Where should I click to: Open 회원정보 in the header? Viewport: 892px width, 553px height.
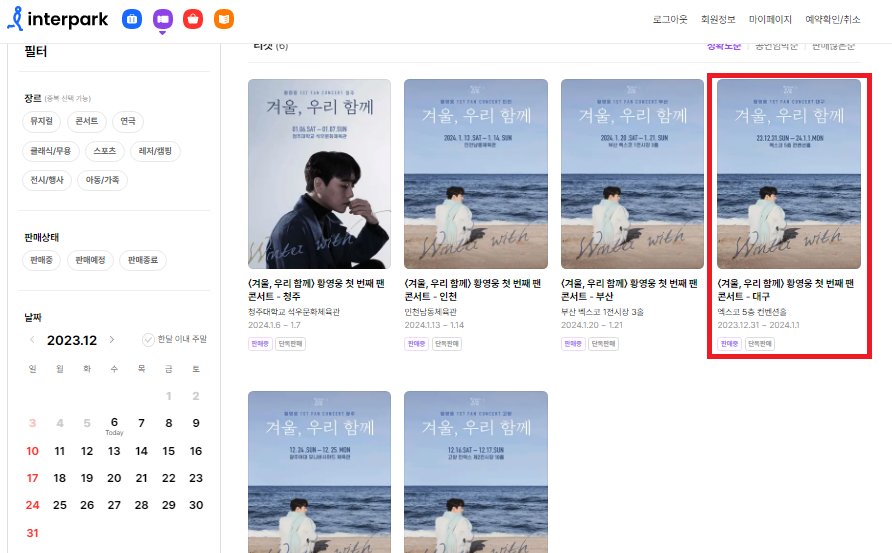pos(718,19)
